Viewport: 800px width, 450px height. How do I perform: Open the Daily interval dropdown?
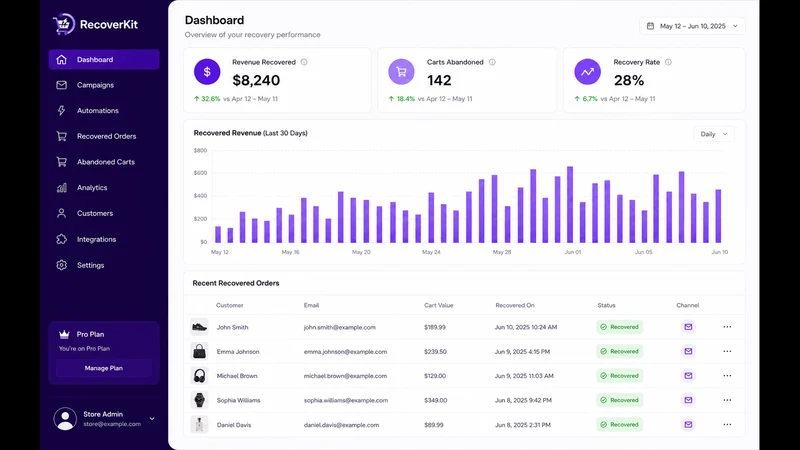pos(714,134)
